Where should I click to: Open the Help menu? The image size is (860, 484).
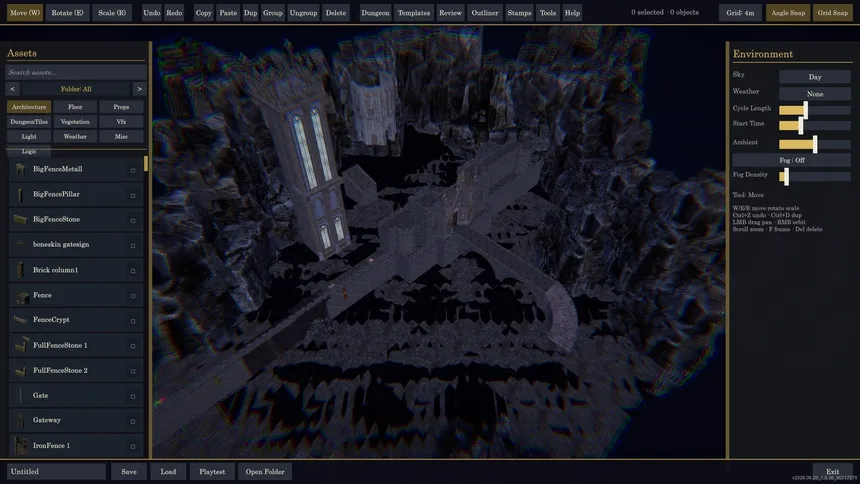[572, 13]
